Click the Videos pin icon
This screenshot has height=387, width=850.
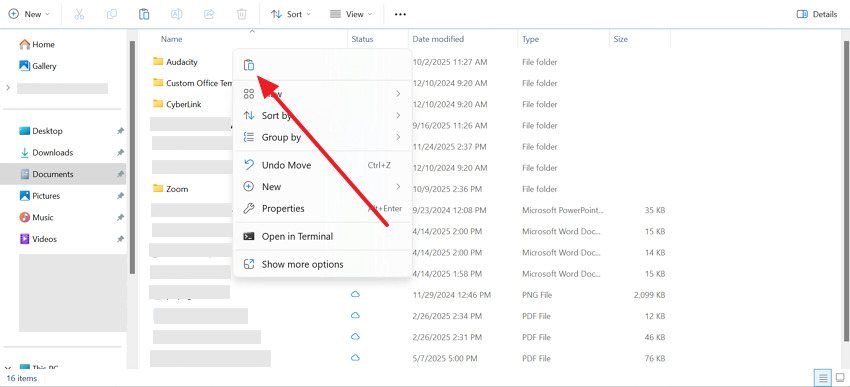pos(120,239)
